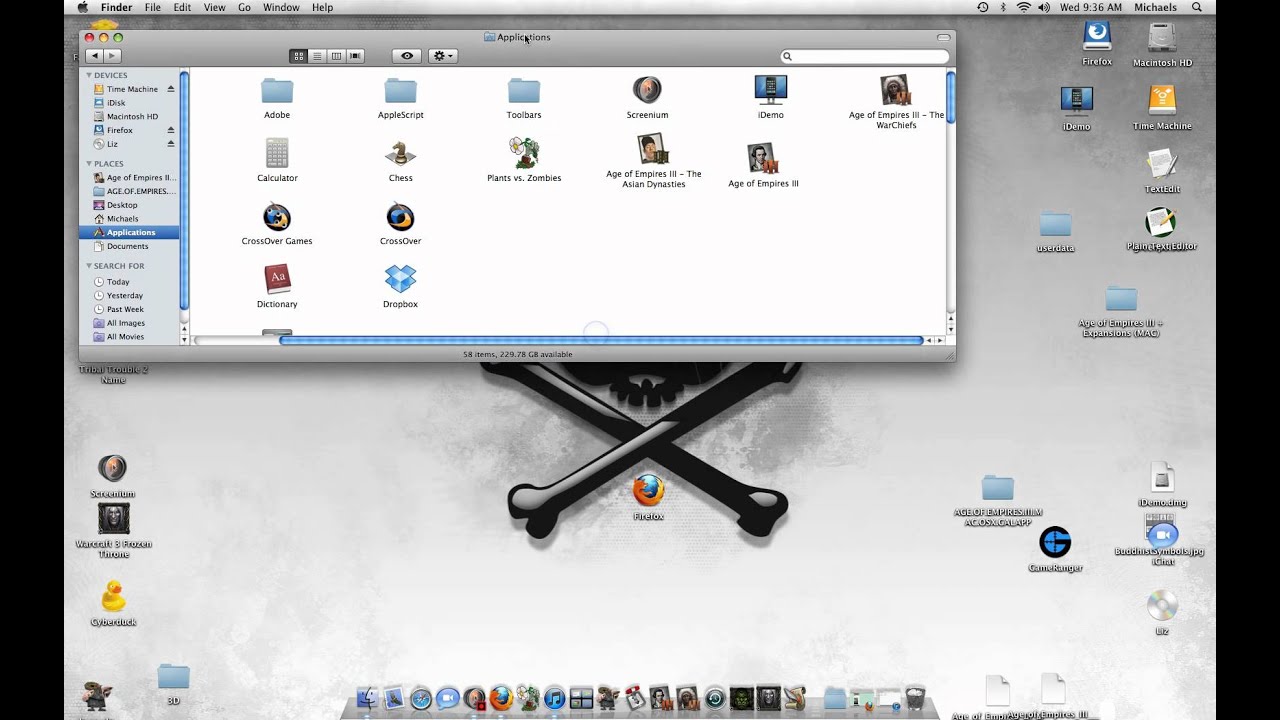Screen dimensions: 1280x720
Task: Open the Window menu
Action: coord(281,7)
